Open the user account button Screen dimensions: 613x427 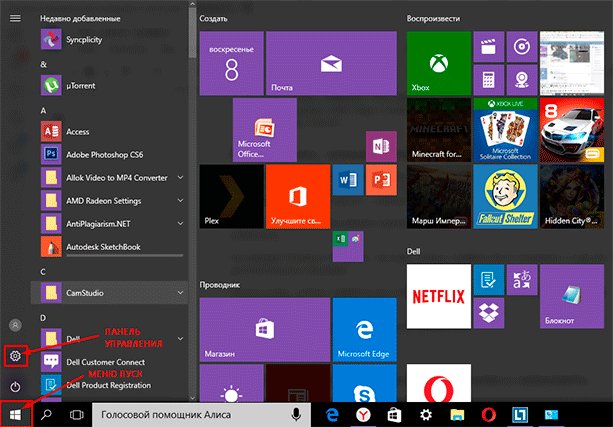coord(15,325)
